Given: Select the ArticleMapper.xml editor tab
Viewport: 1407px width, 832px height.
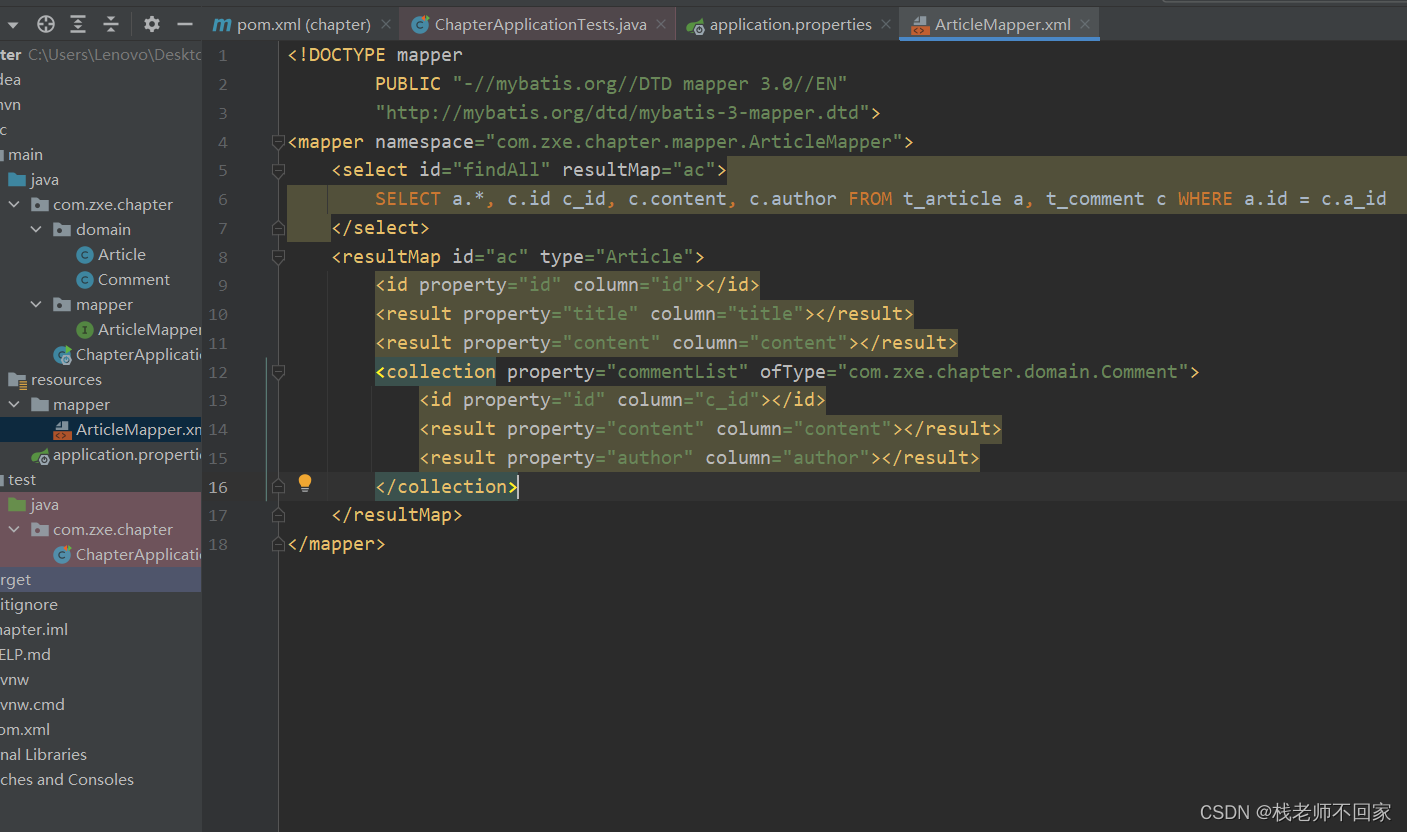Looking at the screenshot, I should click(1001, 24).
